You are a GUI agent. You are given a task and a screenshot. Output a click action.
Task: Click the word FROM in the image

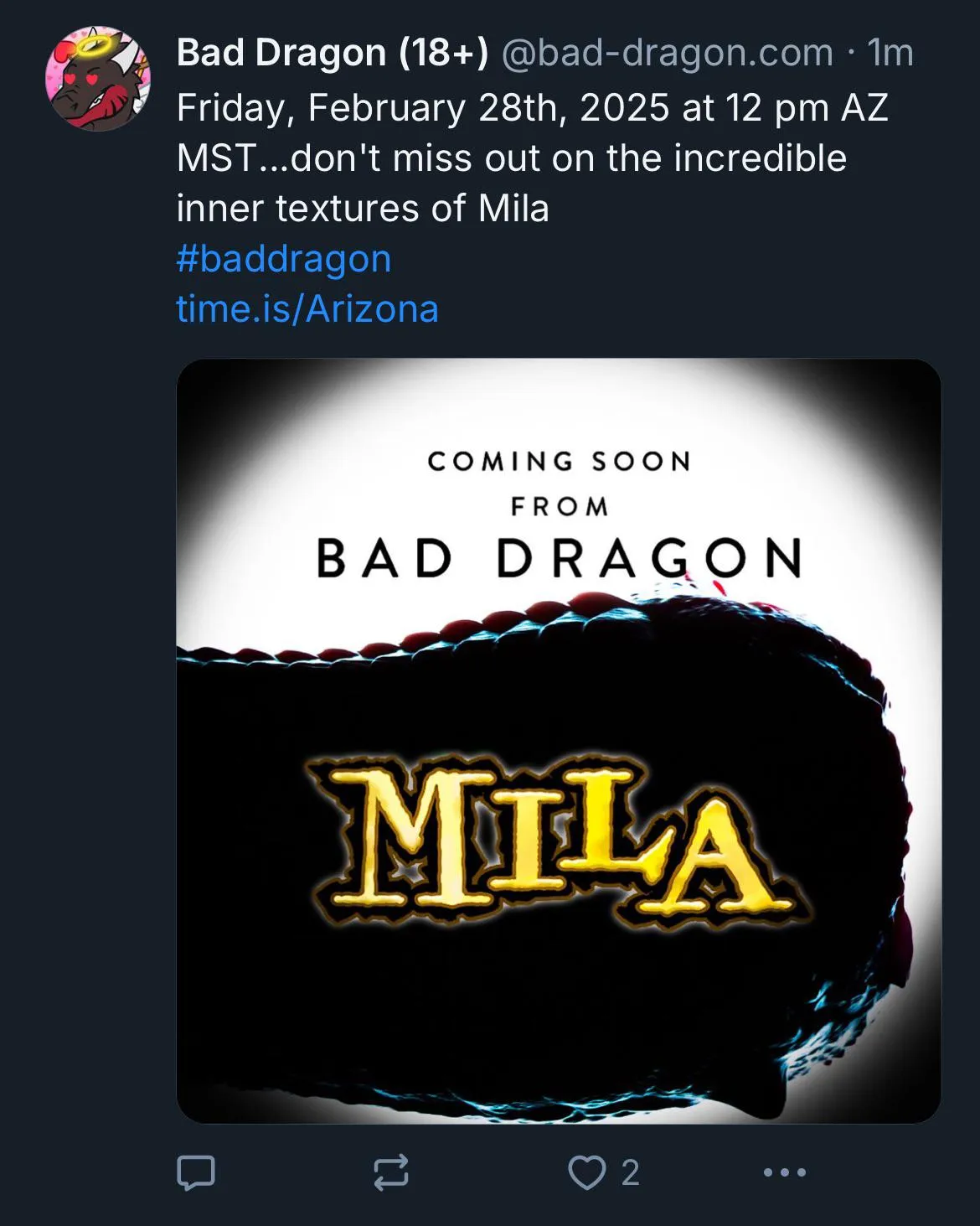point(560,507)
